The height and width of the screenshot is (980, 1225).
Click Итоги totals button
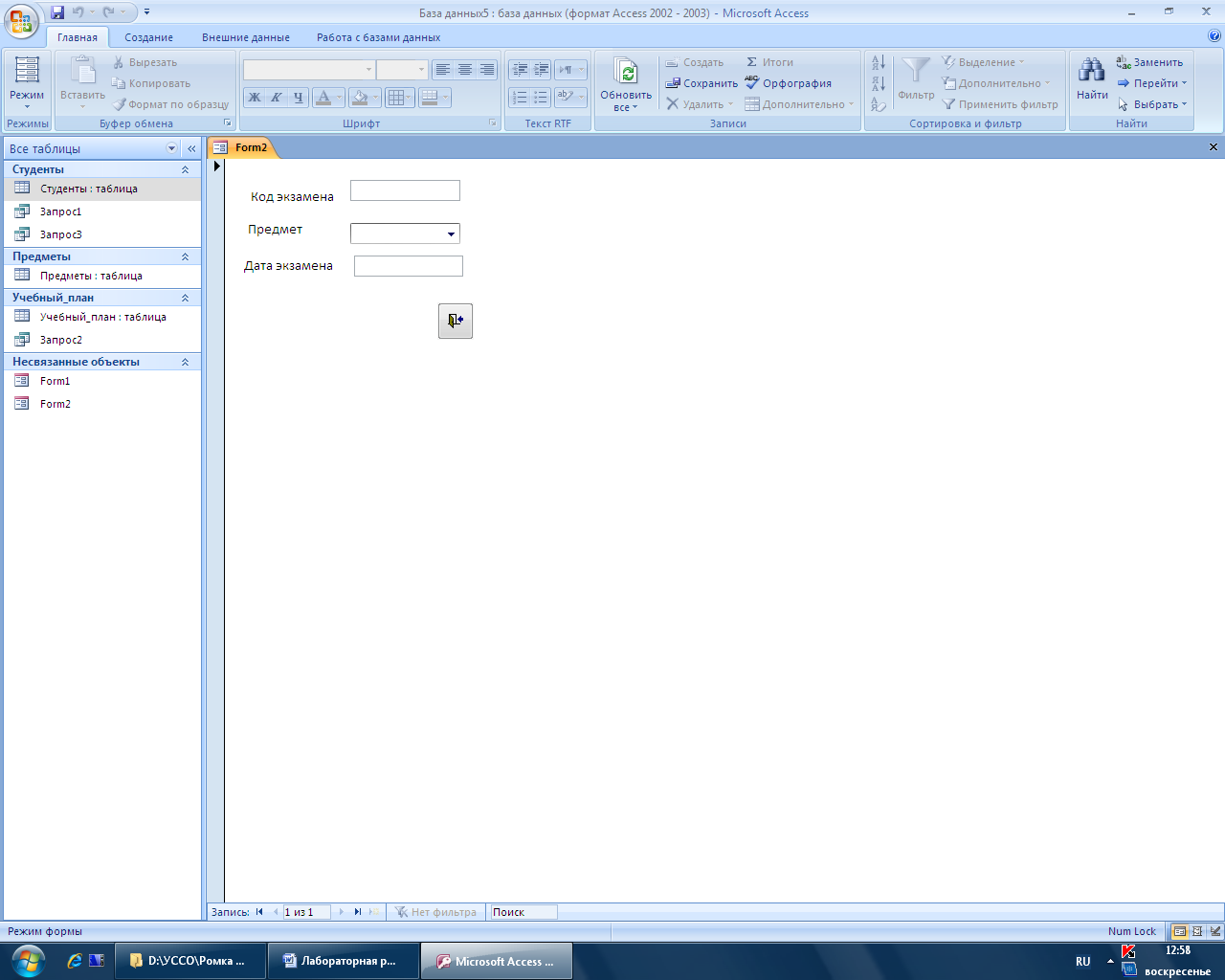tap(769, 62)
